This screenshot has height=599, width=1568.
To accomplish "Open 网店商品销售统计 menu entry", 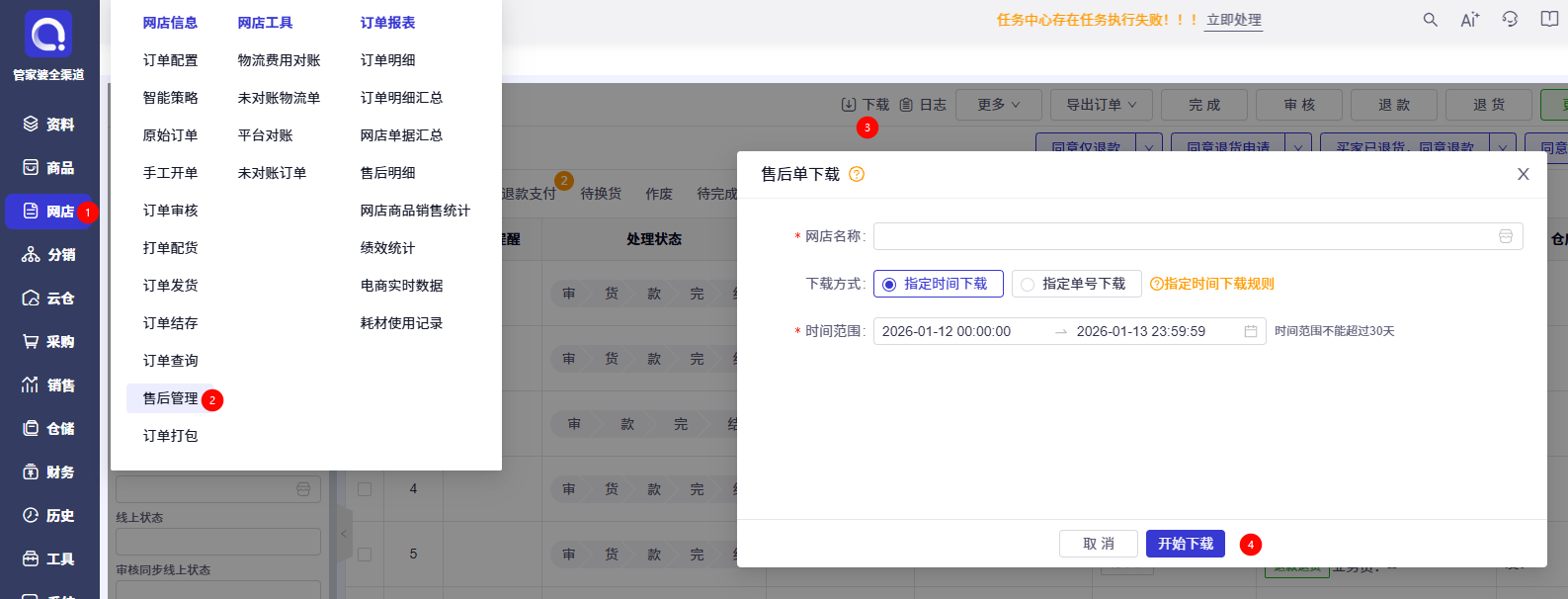I will [x=415, y=211].
